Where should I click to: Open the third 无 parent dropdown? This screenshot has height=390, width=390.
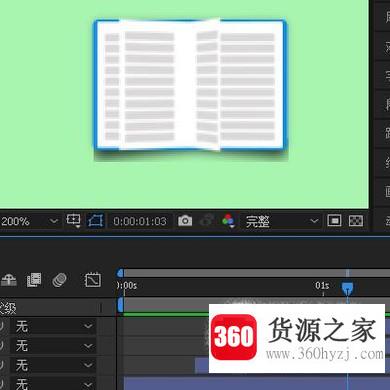53,365
